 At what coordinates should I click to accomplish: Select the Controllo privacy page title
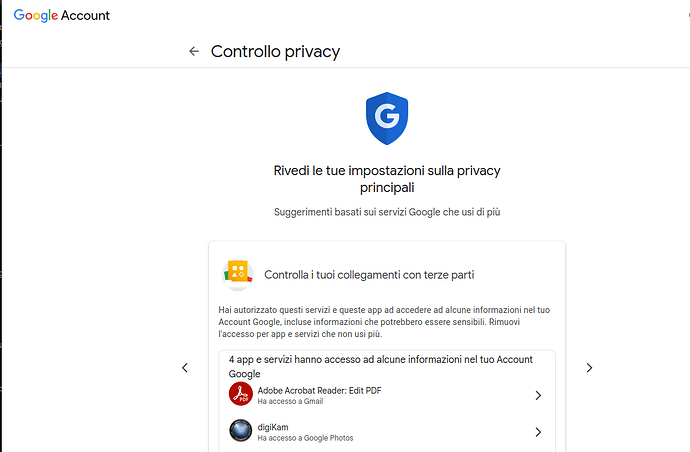[275, 52]
